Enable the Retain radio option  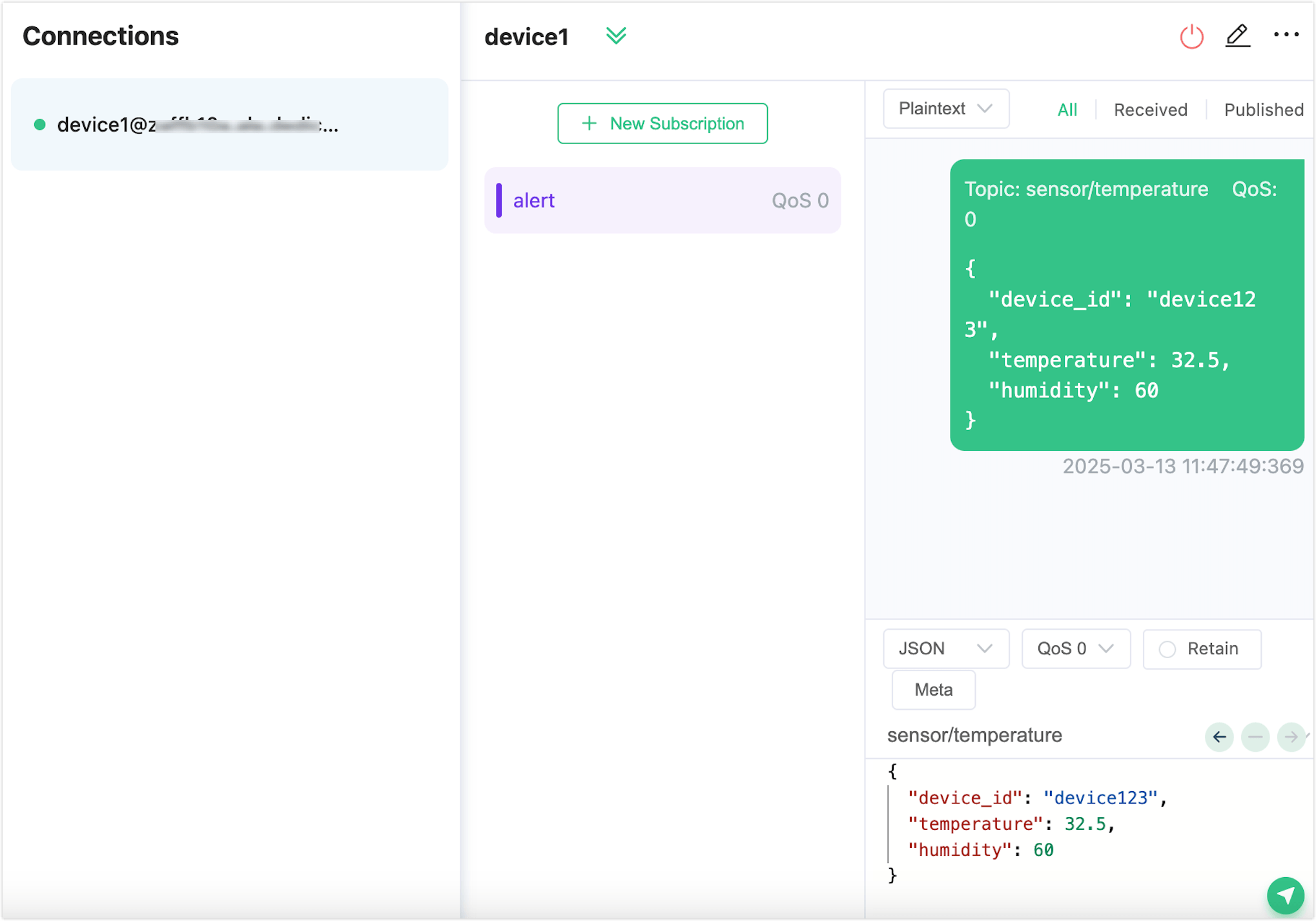point(1167,649)
